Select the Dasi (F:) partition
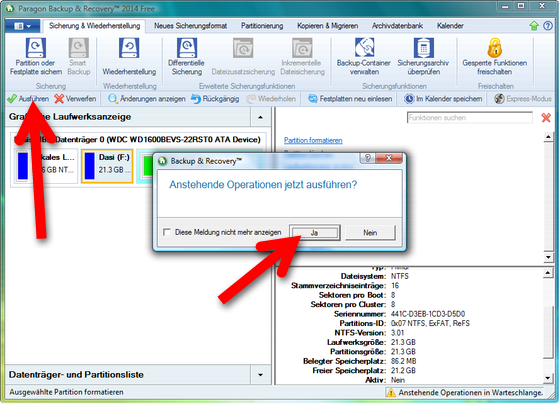Screen dimensions: 560x404 click(107, 166)
